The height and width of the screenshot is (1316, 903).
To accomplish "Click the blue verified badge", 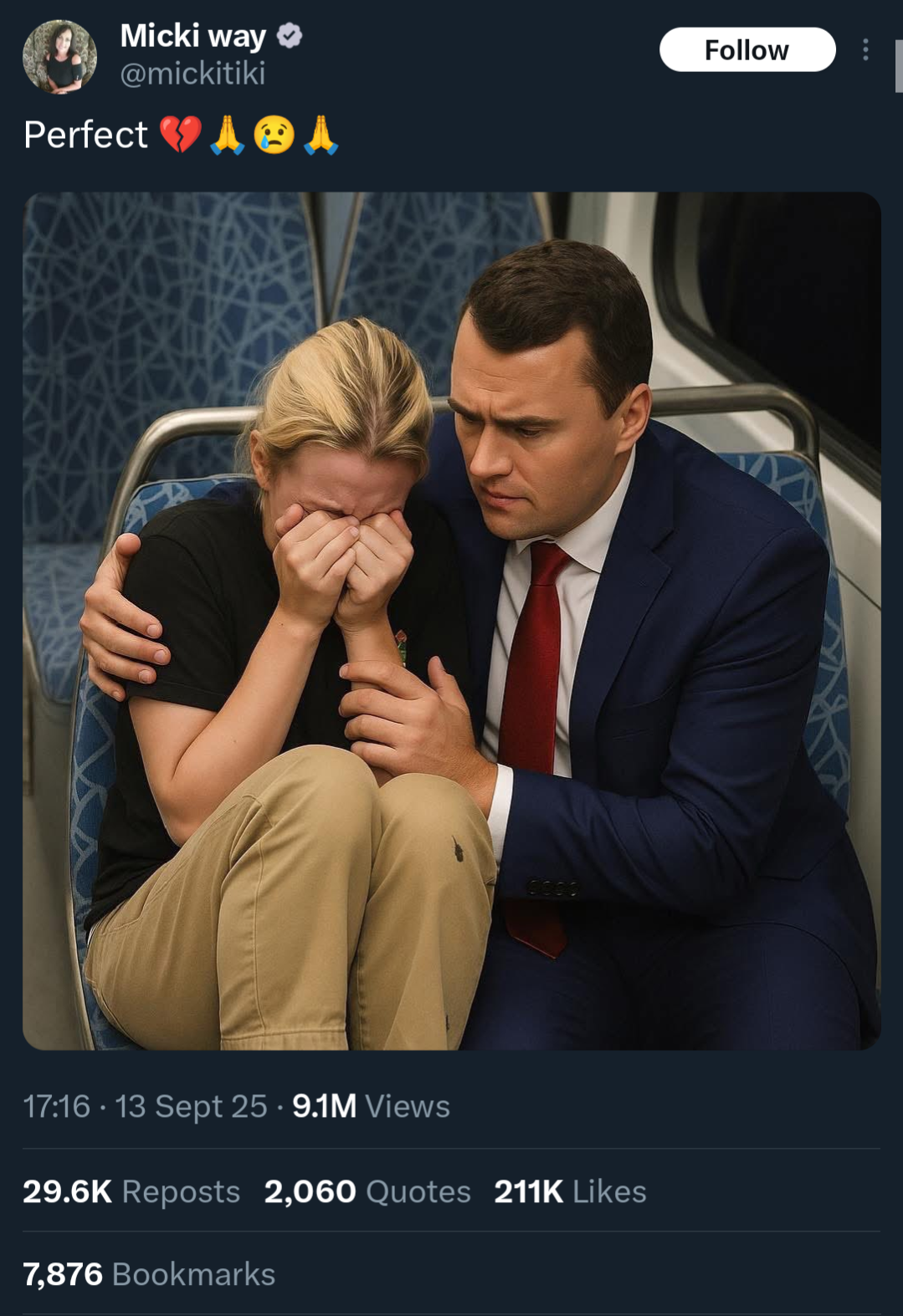I will pyautogui.click(x=290, y=36).
